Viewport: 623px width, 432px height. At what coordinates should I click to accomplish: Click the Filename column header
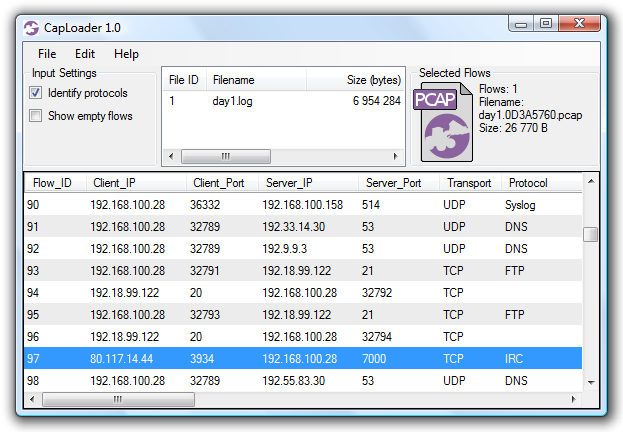256,80
